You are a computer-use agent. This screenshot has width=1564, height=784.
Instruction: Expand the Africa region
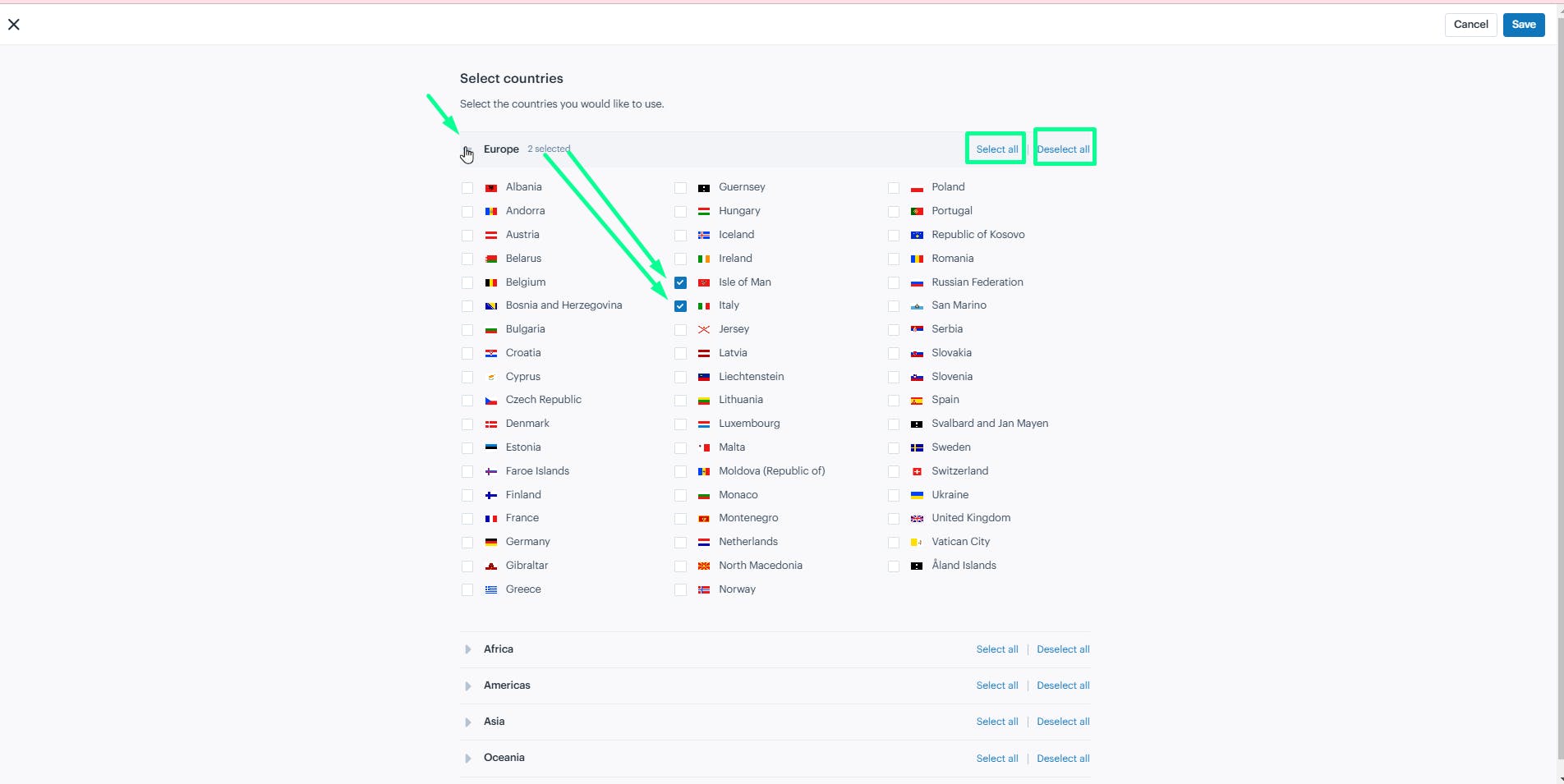point(467,649)
